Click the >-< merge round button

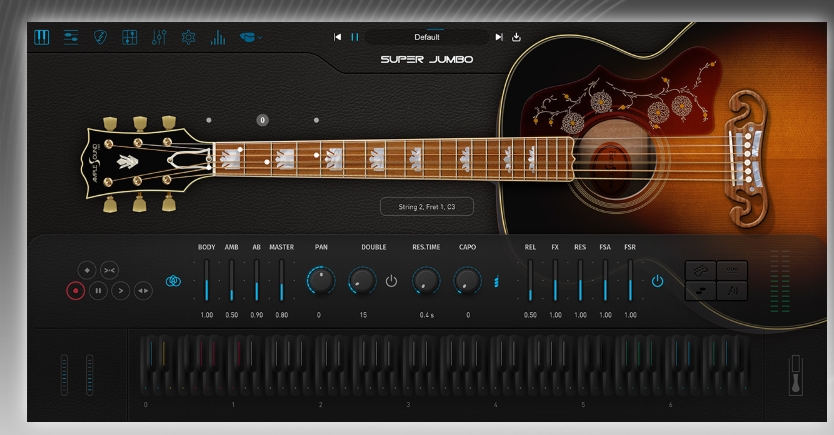109,270
